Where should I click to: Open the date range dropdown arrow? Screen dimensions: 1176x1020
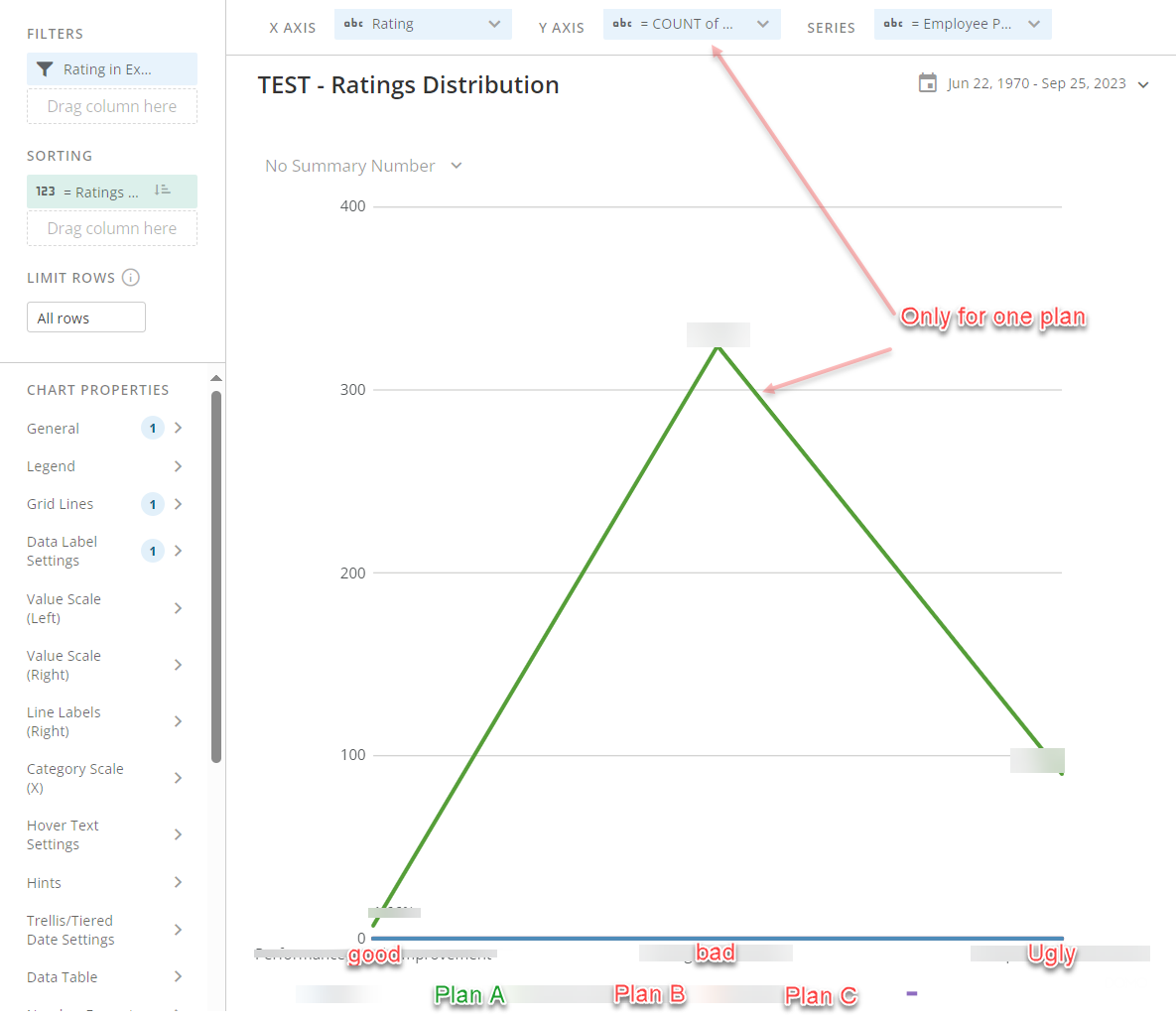1143,84
